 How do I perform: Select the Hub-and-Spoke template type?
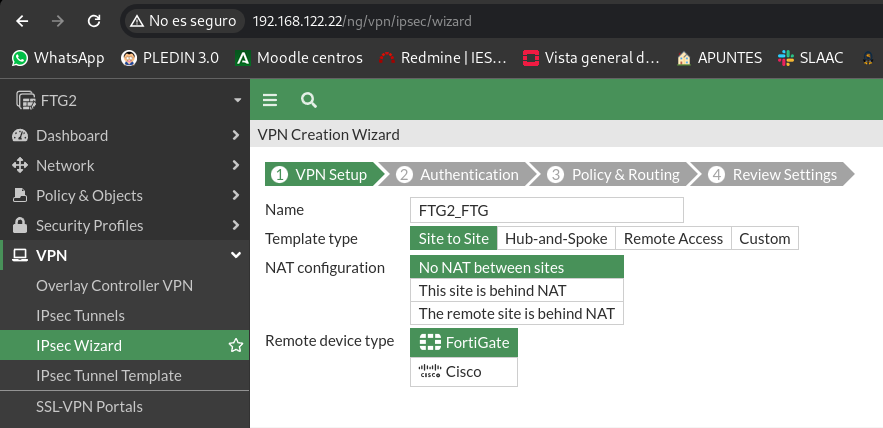556,239
